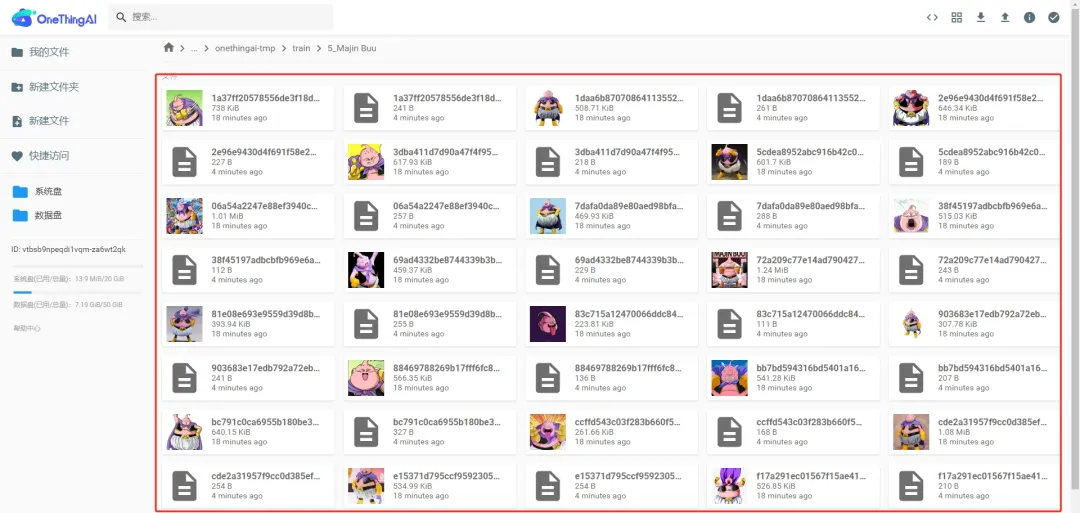Click the magnifier icon in search bar
This screenshot has height=513, width=1080.
(x=121, y=17)
